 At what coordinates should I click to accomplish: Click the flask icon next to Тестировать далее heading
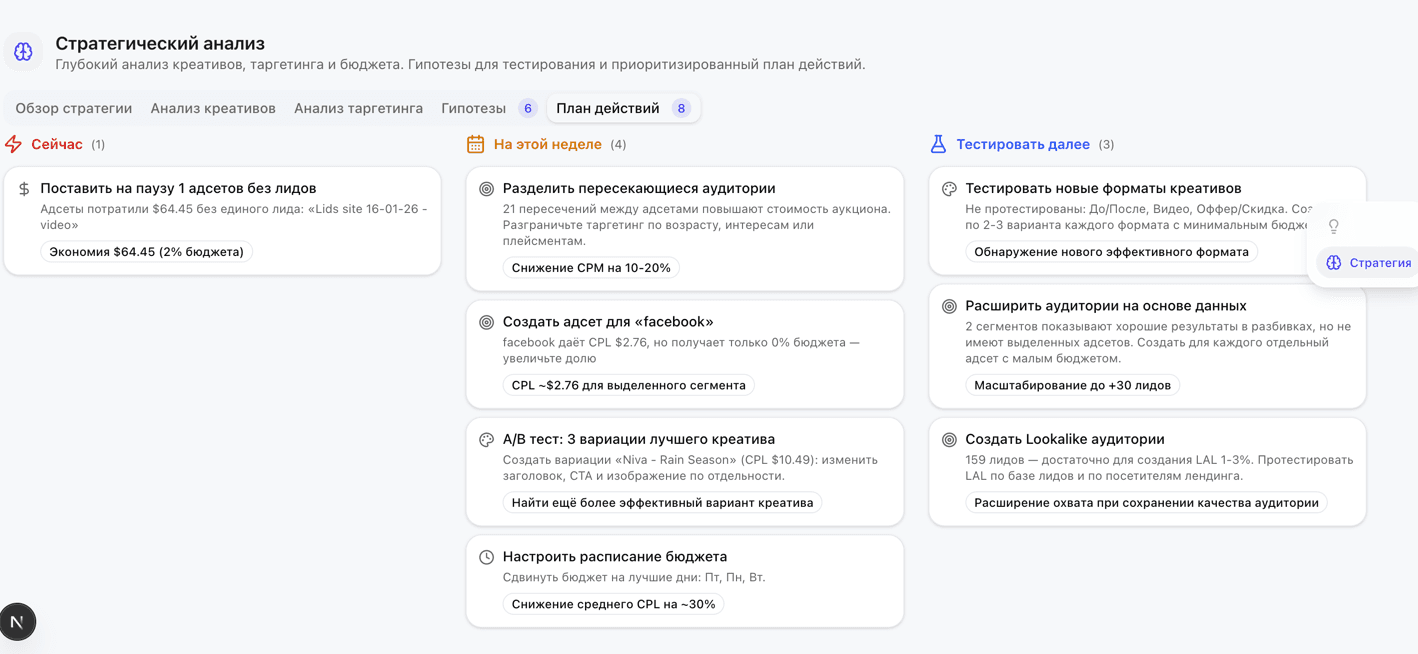938,144
